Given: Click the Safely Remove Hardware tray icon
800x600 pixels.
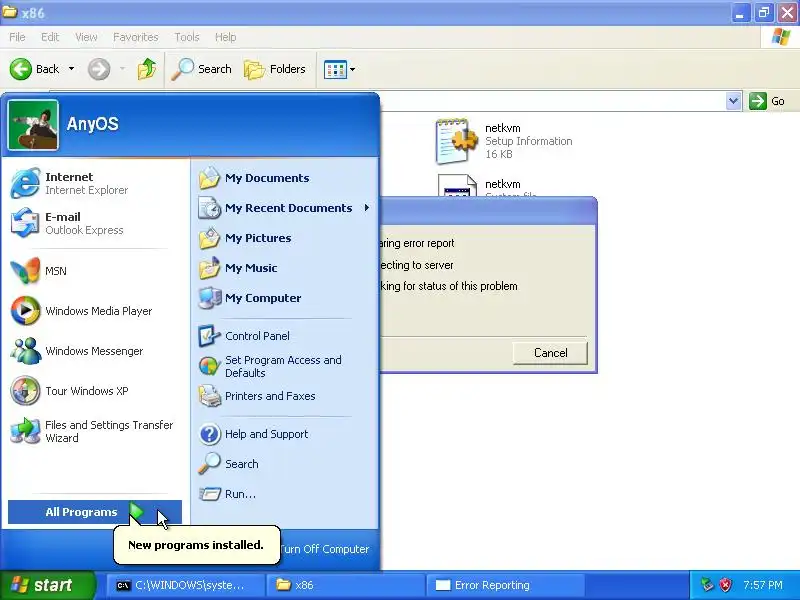Looking at the screenshot, I should [x=707, y=585].
